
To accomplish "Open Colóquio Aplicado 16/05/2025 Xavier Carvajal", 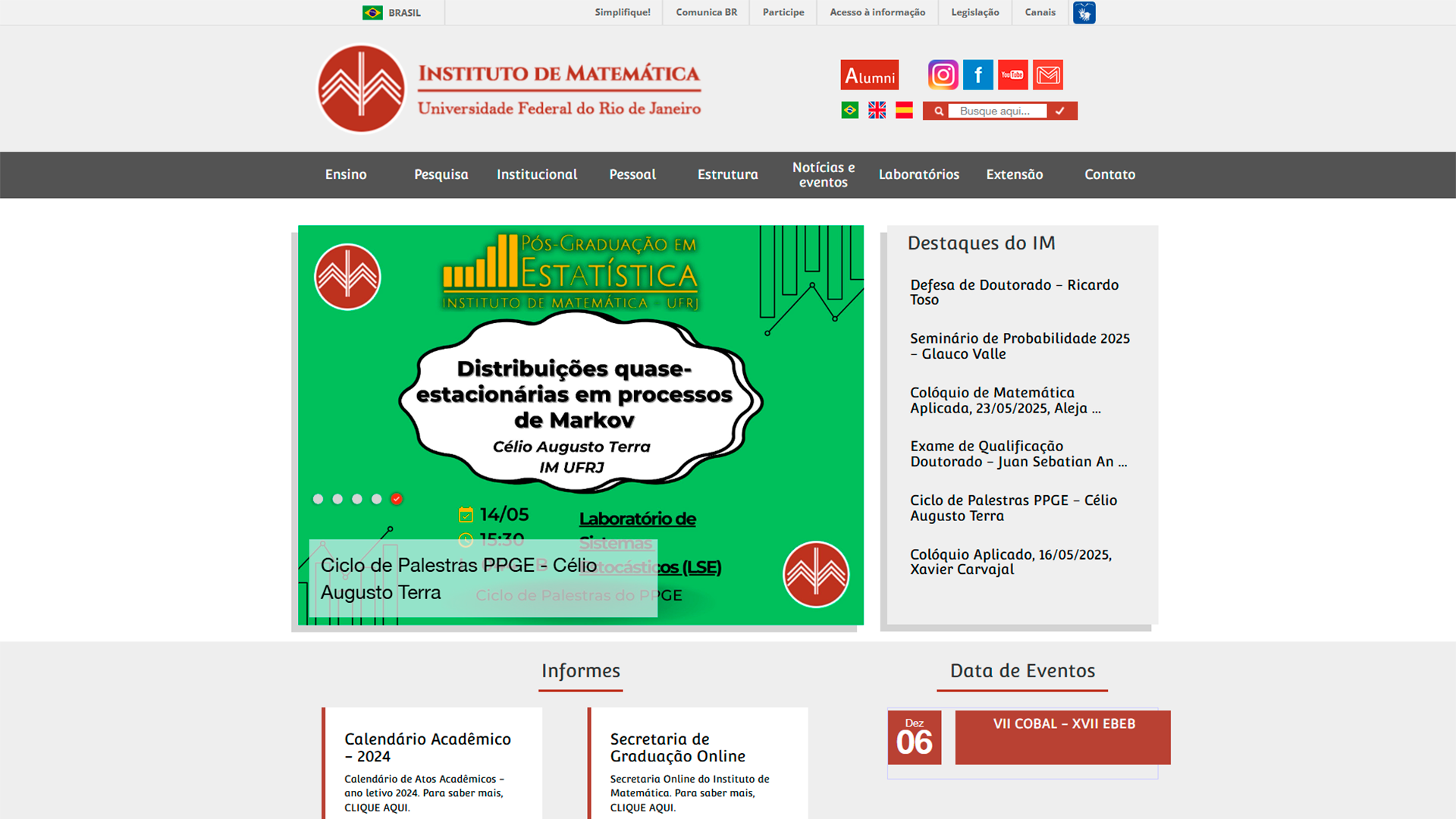I will [1011, 562].
